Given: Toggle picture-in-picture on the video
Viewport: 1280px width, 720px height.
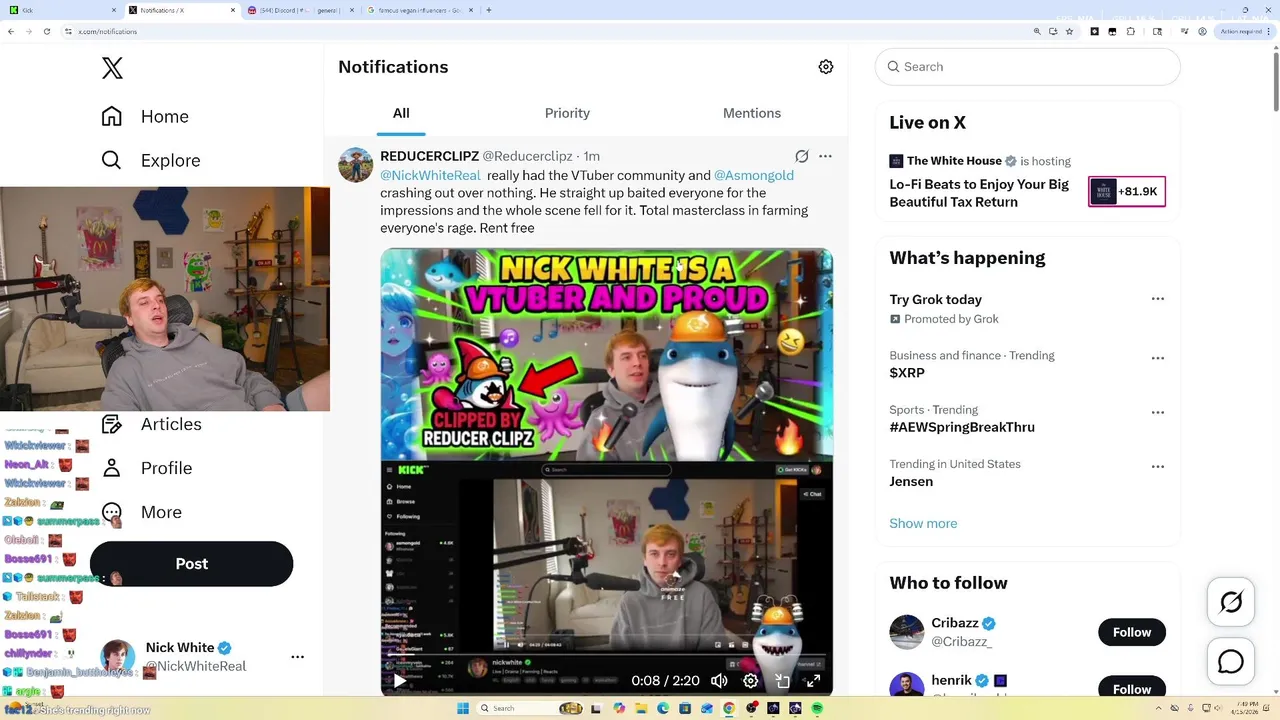Looking at the screenshot, I should (x=783, y=681).
